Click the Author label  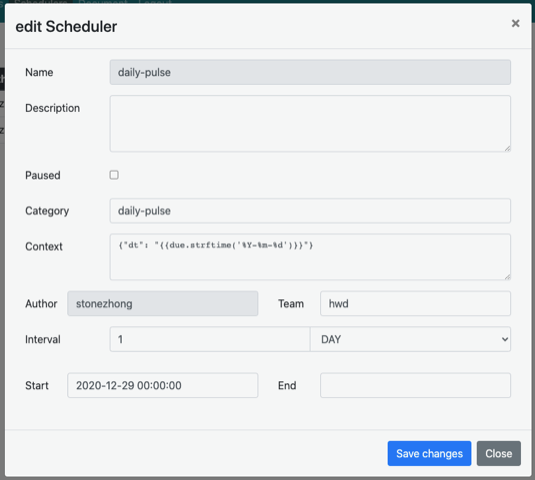pyautogui.click(x=41, y=304)
